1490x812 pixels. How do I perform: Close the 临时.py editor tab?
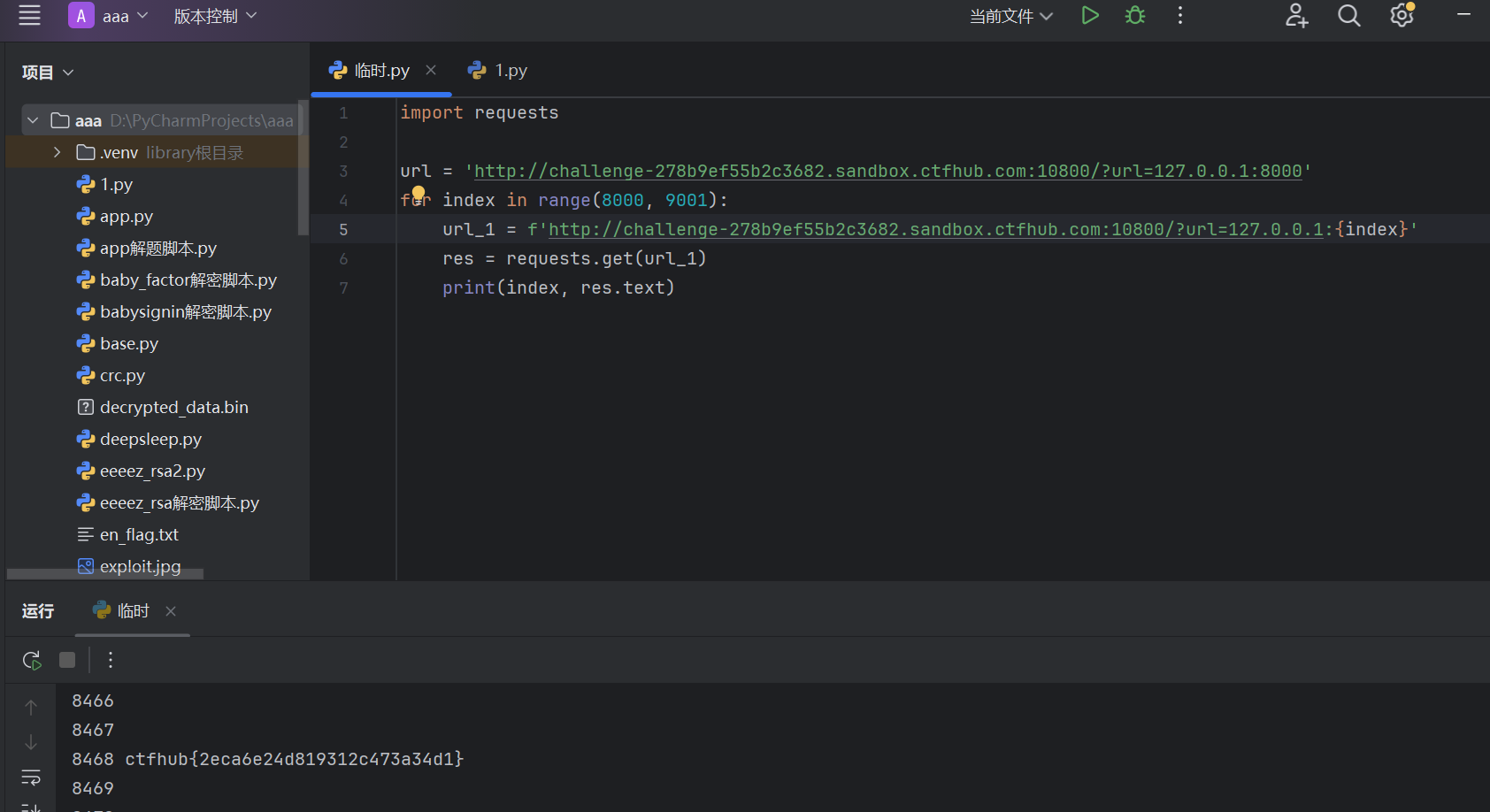pyautogui.click(x=431, y=70)
